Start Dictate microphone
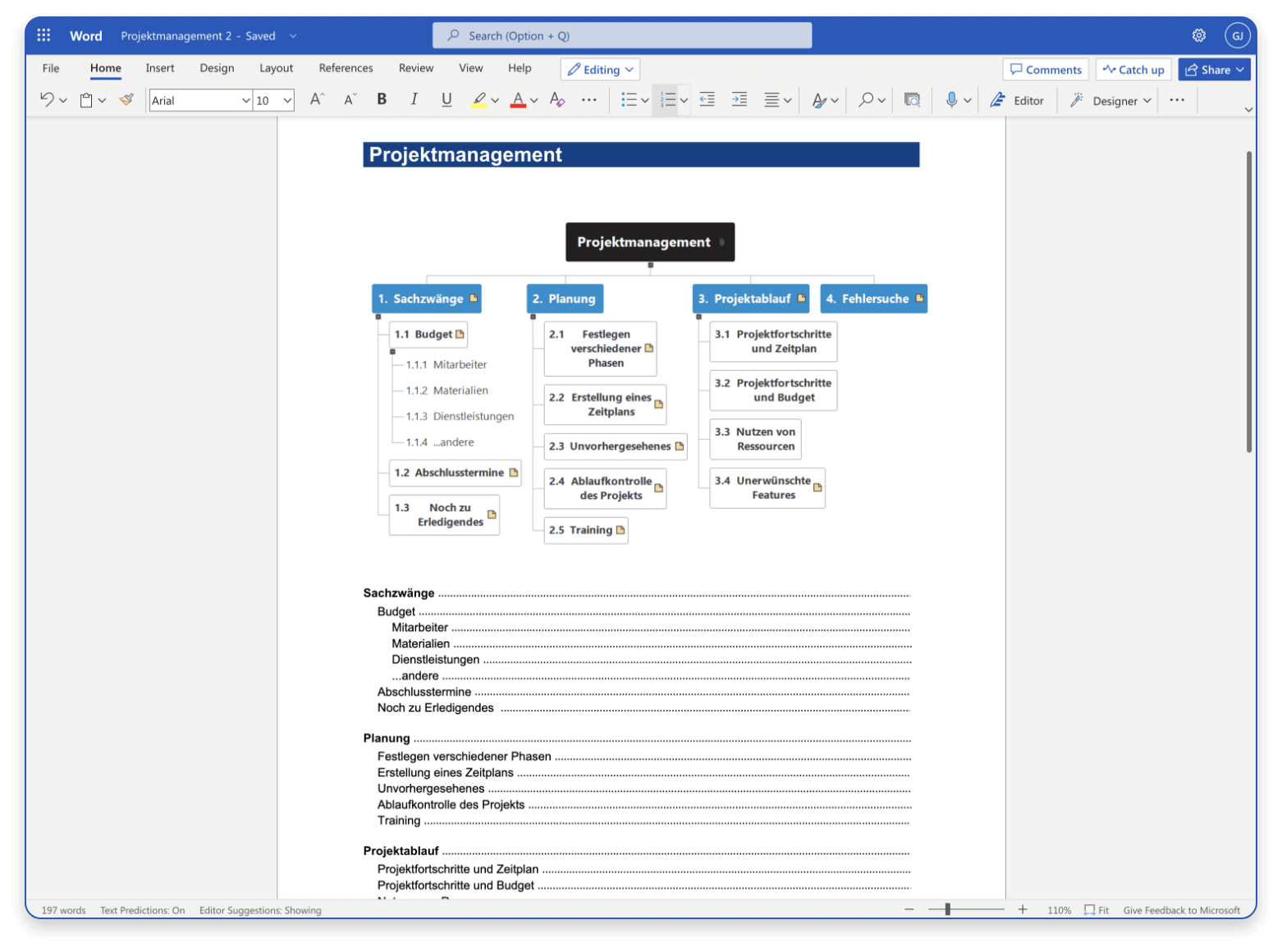1282x952 pixels. click(951, 99)
